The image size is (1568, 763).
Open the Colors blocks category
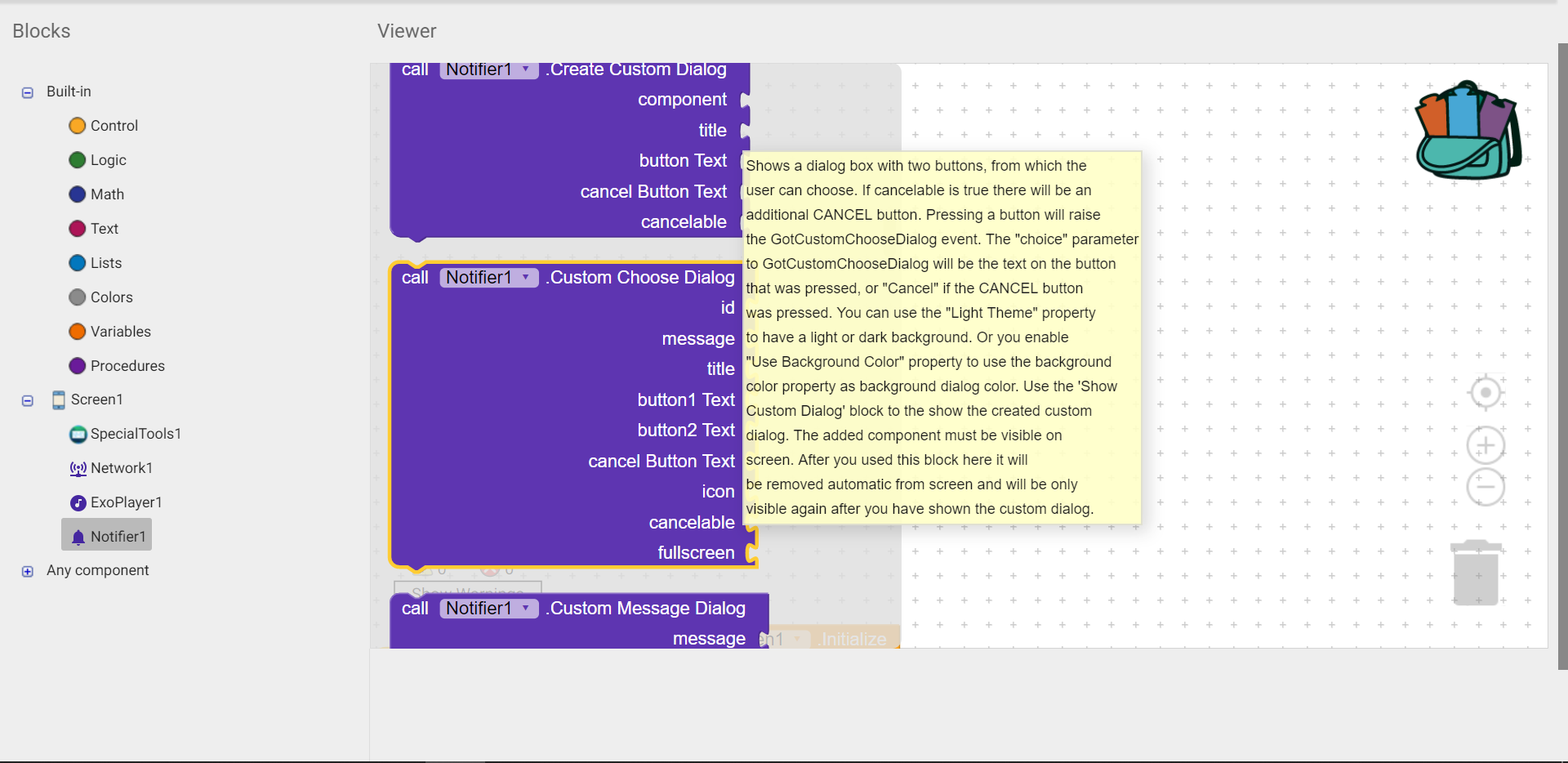coord(111,297)
